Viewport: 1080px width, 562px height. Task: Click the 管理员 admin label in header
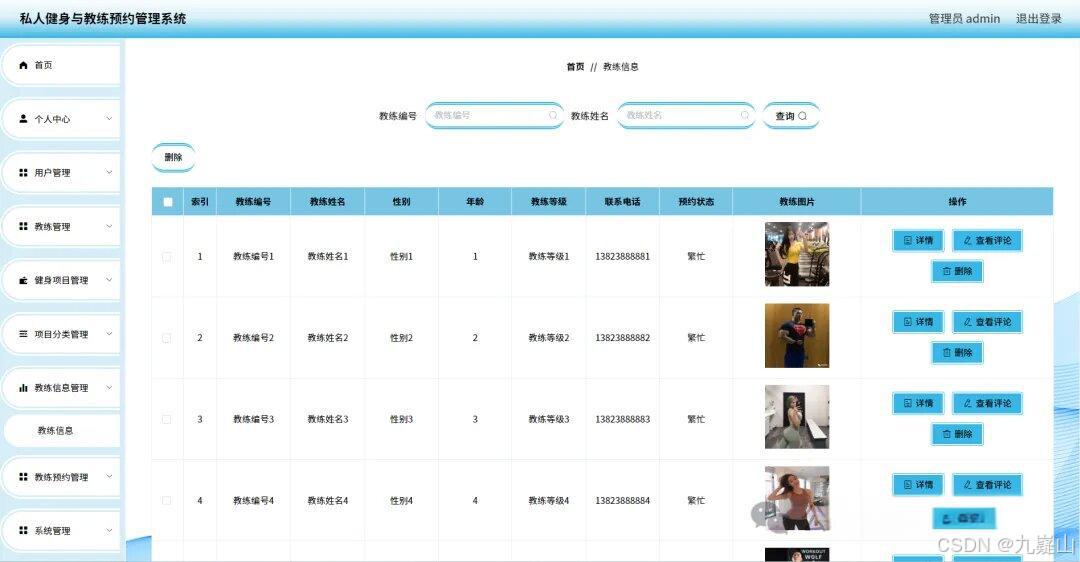(x=964, y=19)
